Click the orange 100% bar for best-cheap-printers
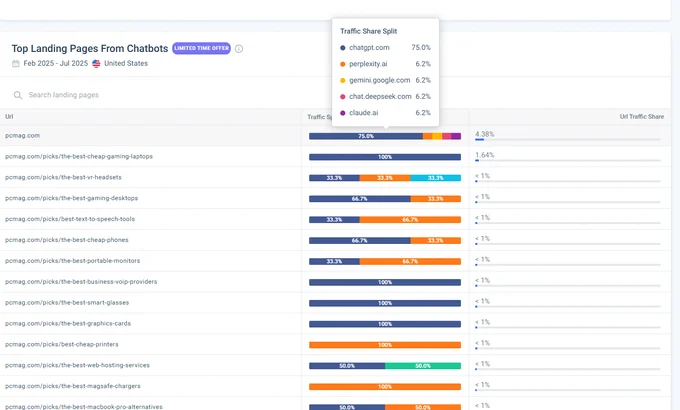 tap(385, 345)
